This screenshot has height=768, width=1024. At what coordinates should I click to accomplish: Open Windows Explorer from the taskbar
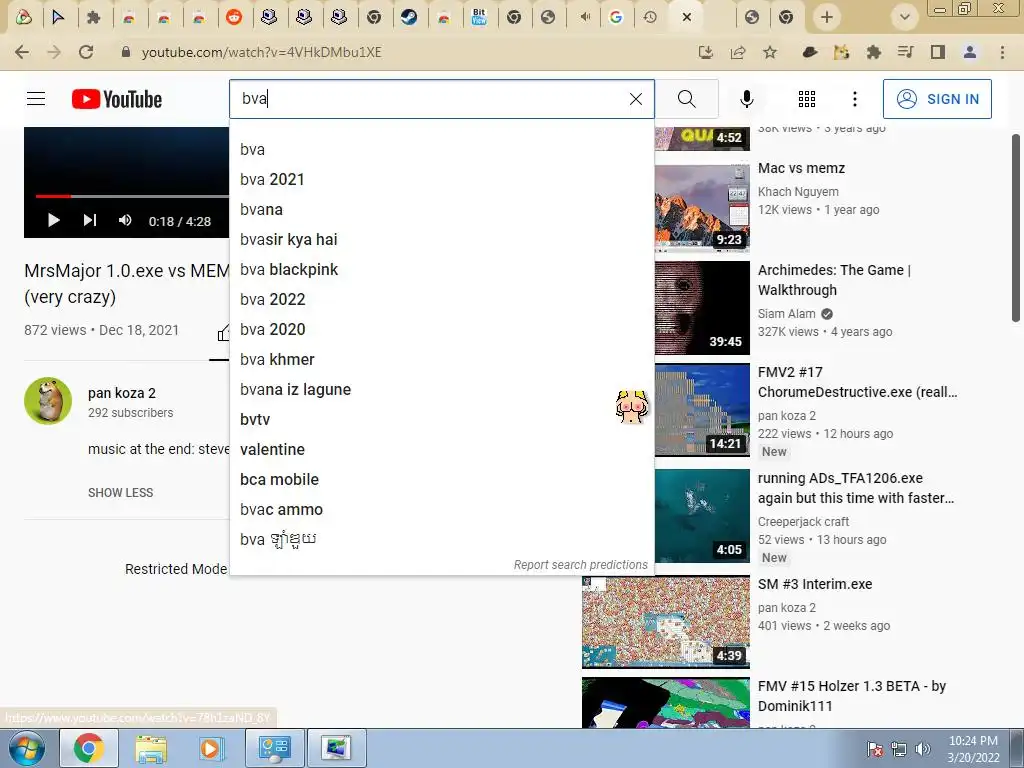151,748
